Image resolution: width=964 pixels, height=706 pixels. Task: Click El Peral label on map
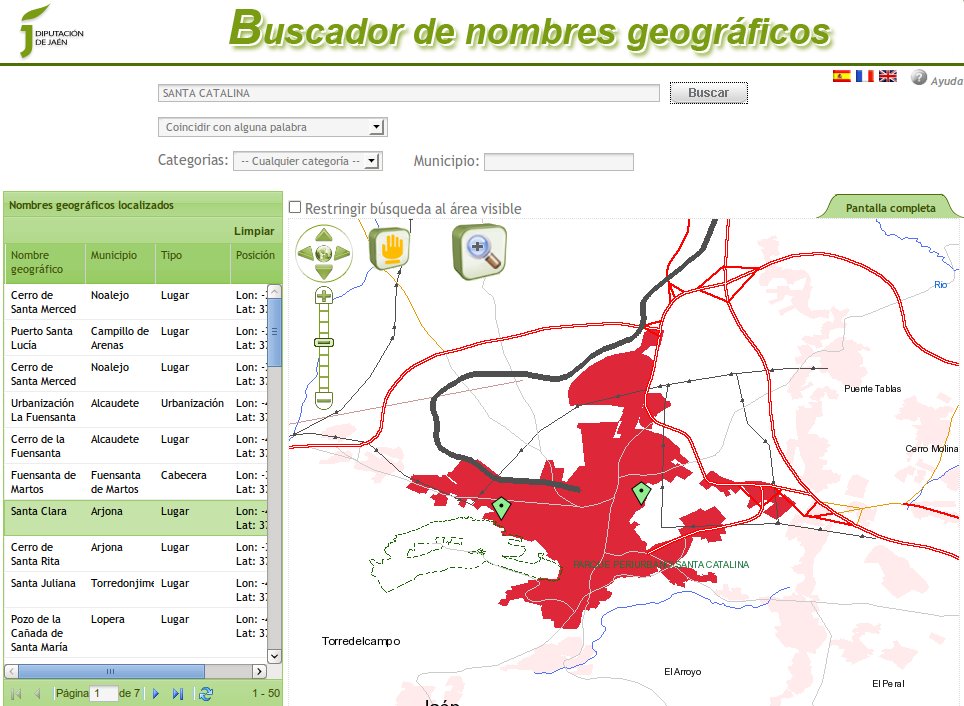coord(888,684)
